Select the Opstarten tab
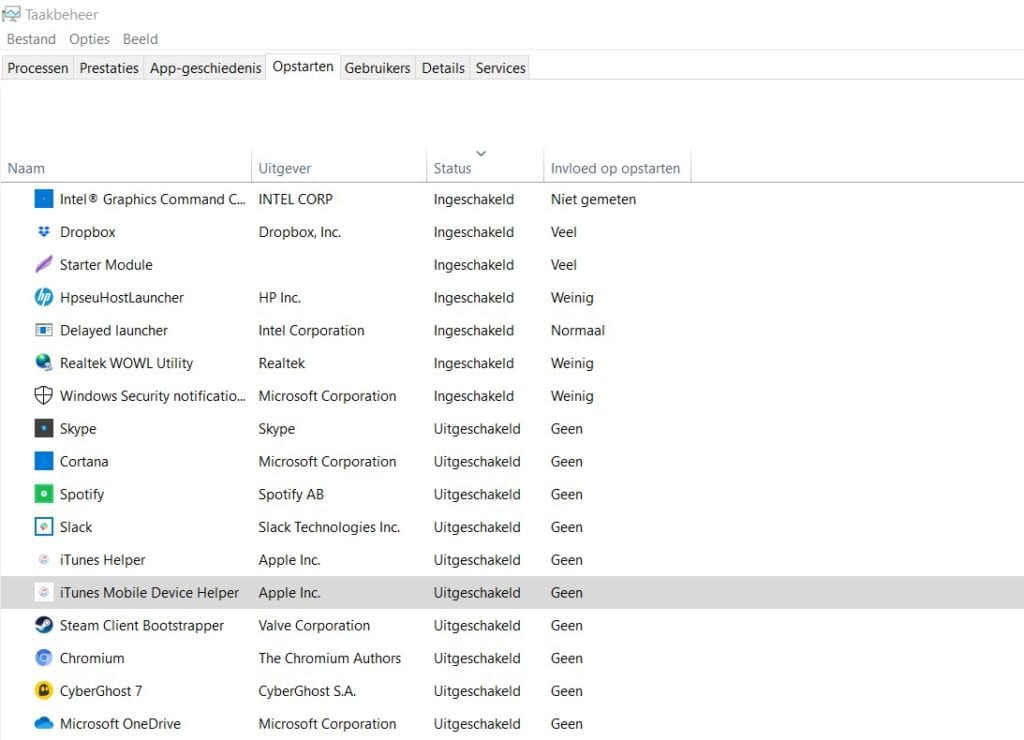The image size is (1024, 740). 303,67
